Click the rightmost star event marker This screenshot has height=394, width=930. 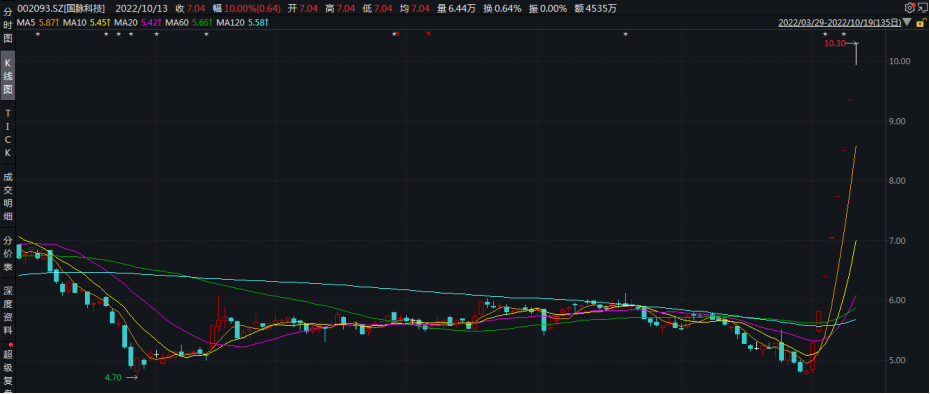(x=843, y=34)
